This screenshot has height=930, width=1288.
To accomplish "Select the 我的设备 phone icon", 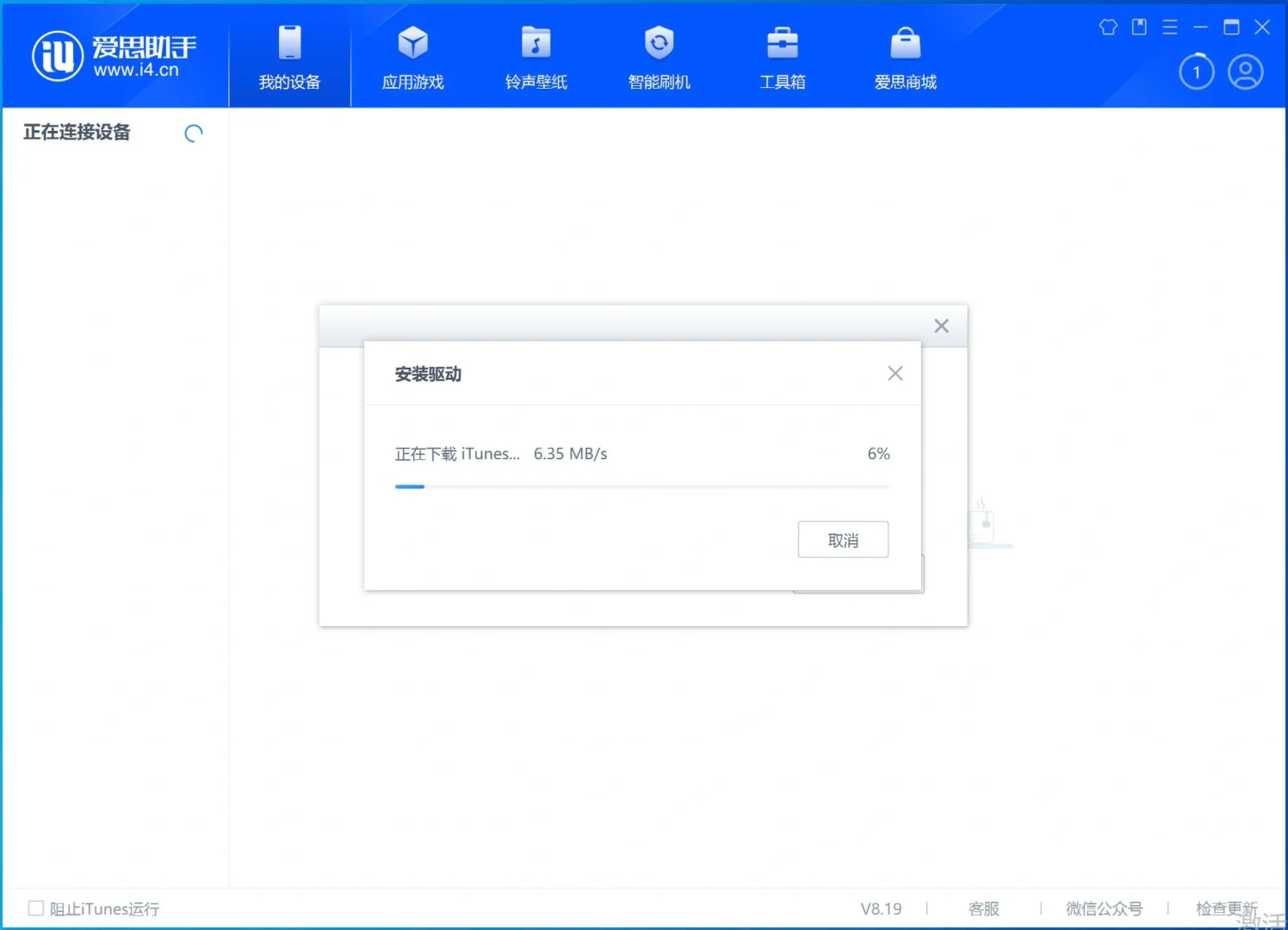I will point(289,41).
